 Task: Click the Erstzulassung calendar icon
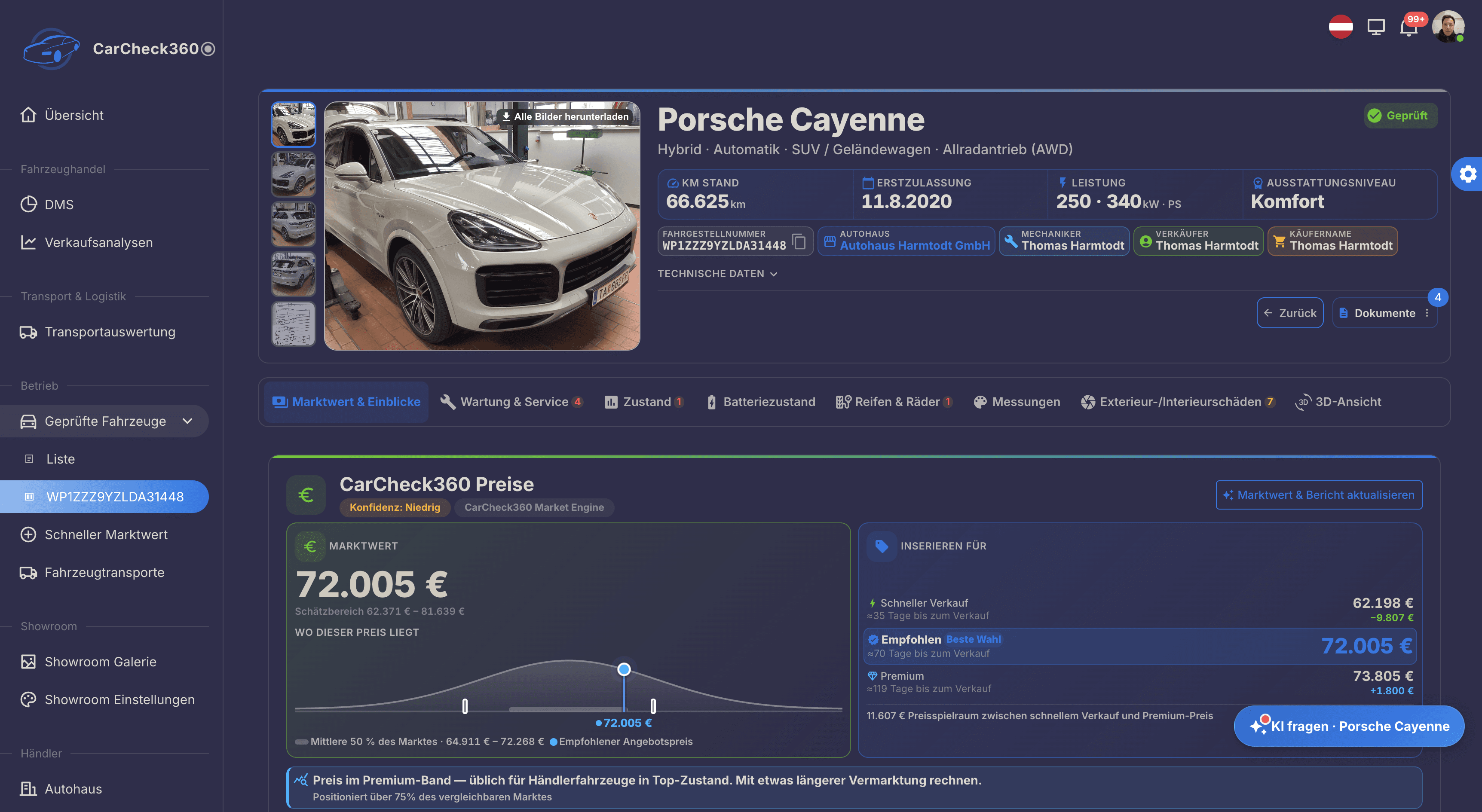[x=867, y=183]
